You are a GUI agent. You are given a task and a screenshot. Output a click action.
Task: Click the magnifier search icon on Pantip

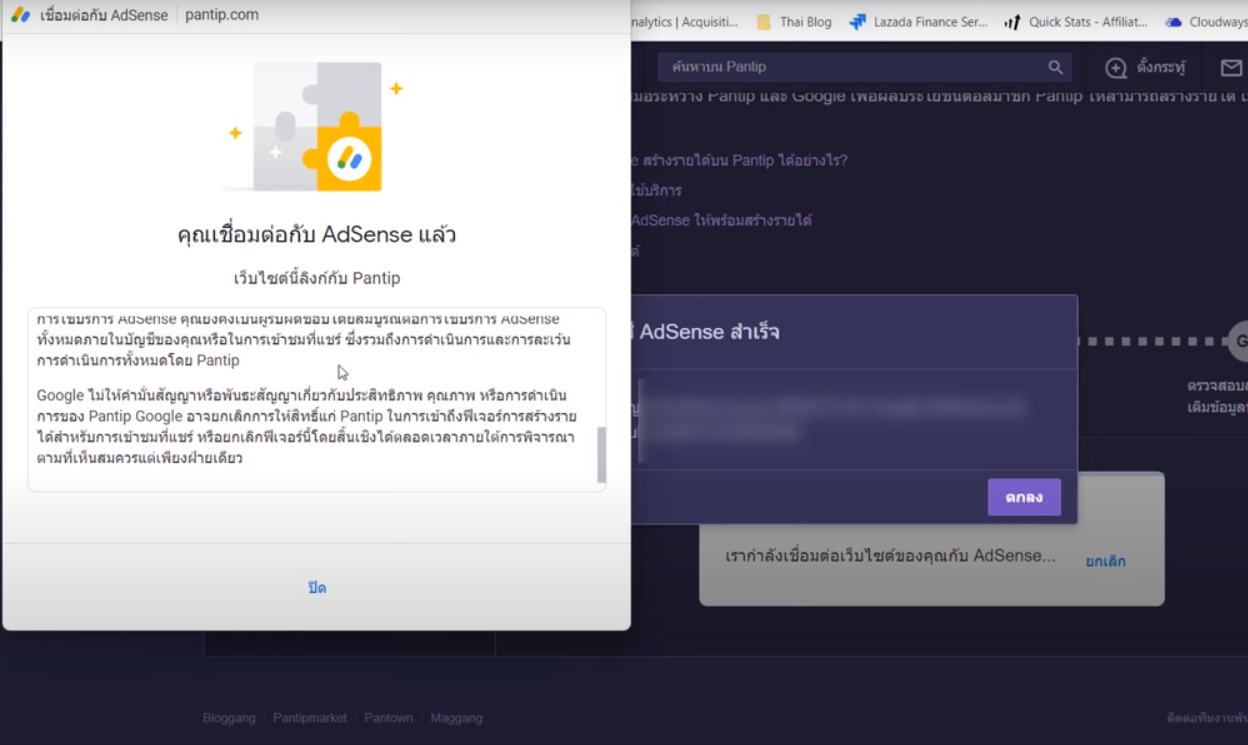click(x=1055, y=67)
